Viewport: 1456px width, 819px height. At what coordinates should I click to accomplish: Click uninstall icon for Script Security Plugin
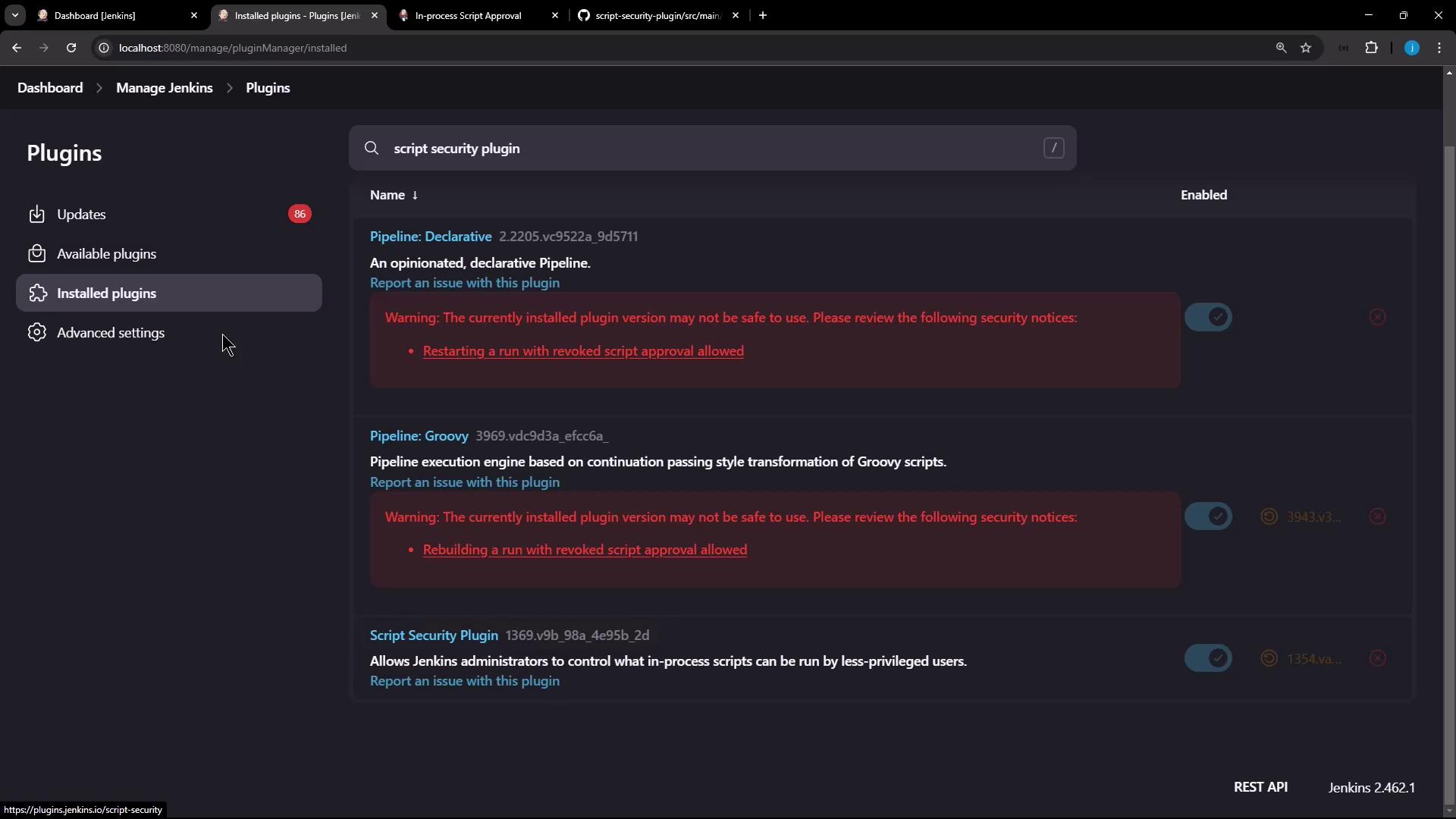[1377, 658]
